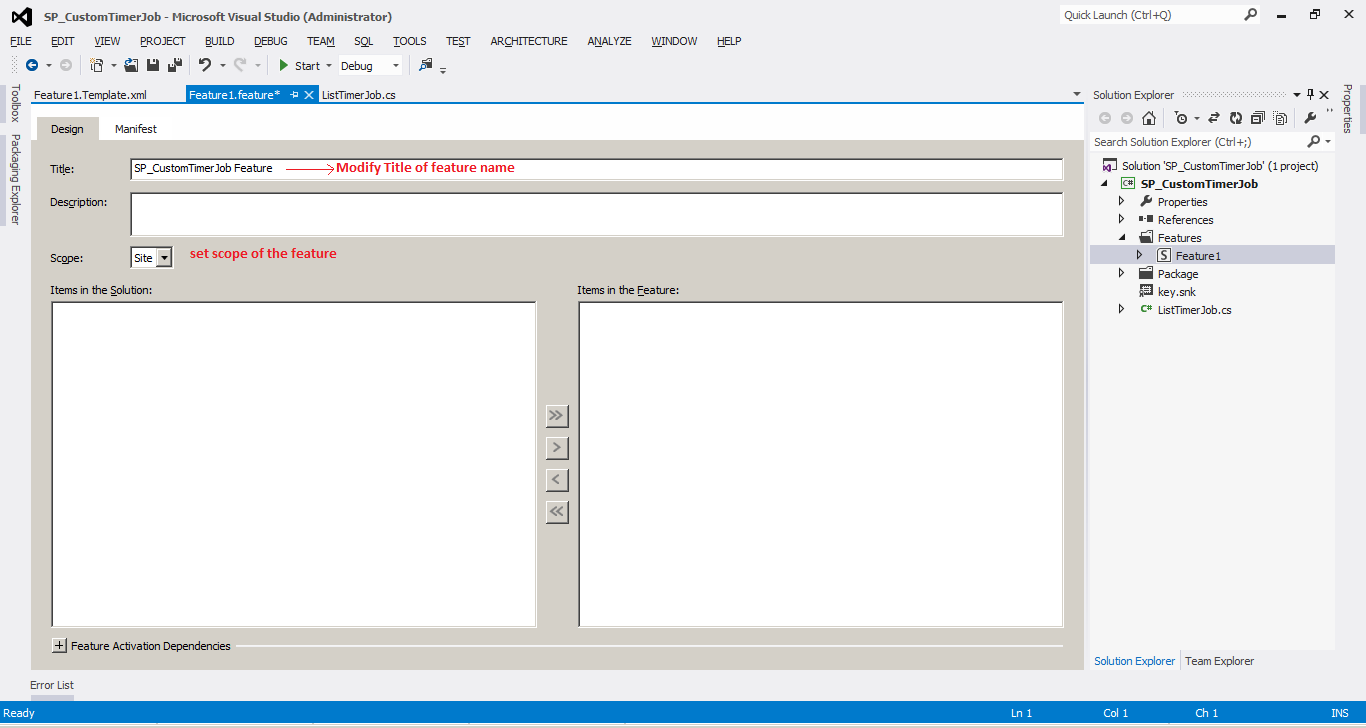
Task: Click the remove all items double-left arrow
Action: tap(557, 511)
